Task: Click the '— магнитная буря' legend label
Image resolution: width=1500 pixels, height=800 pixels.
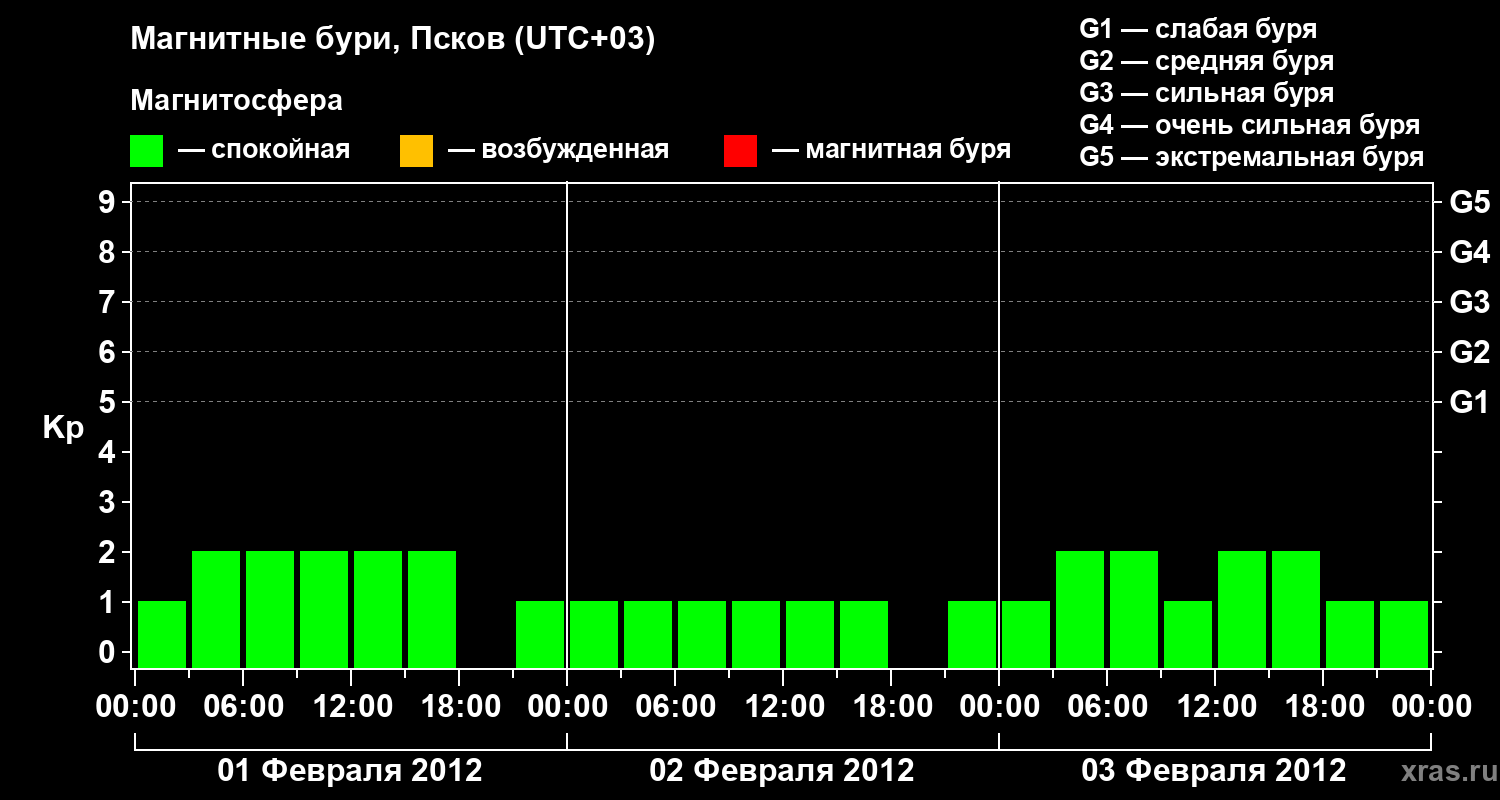Action: click(892, 150)
